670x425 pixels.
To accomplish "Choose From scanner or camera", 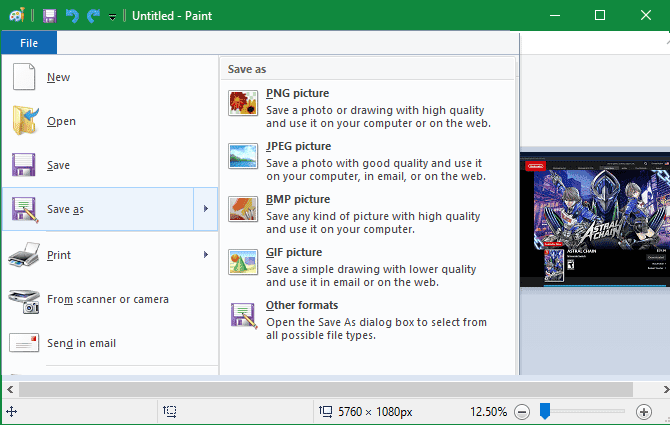I will [110, 299].
